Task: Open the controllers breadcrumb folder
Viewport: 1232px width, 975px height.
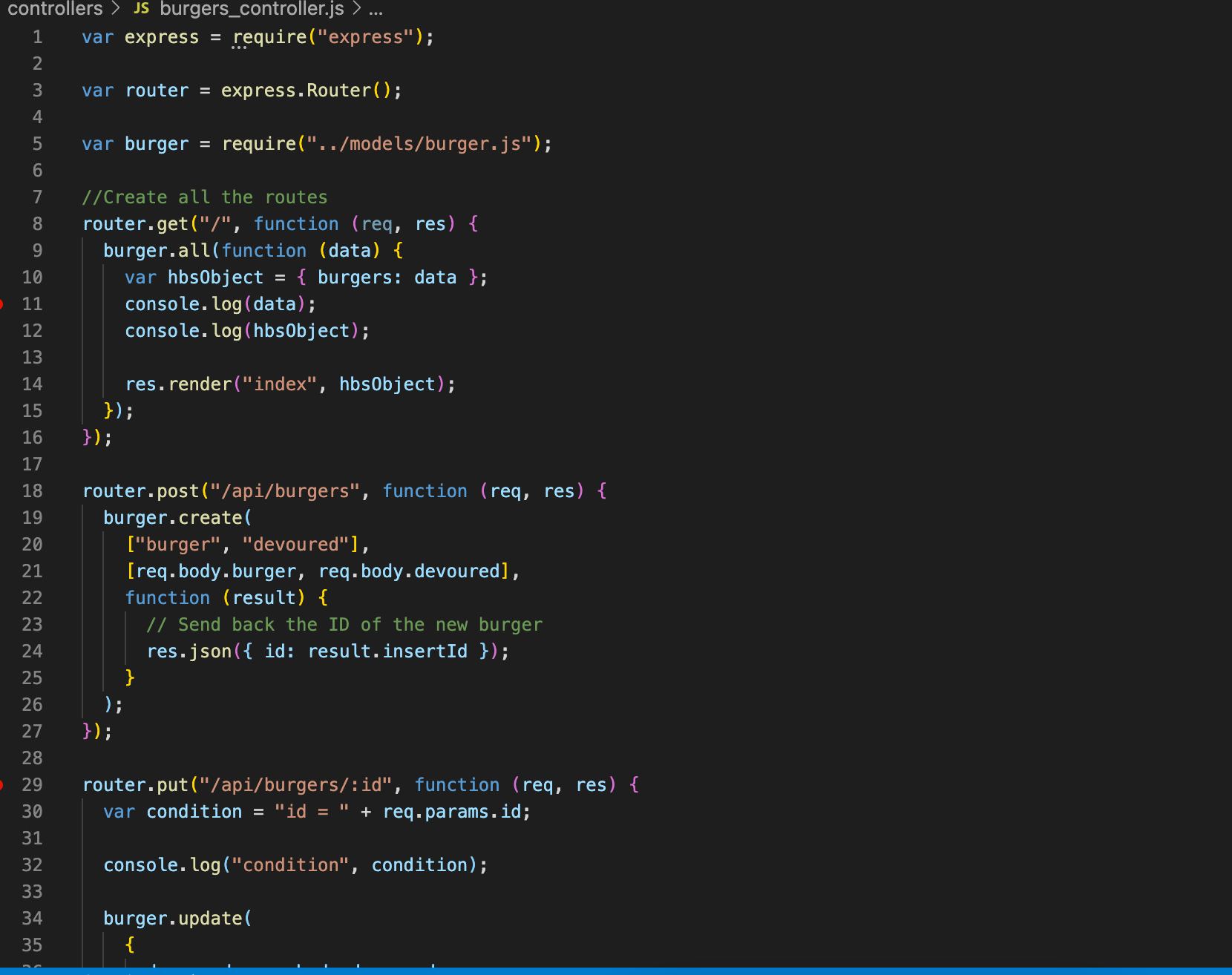Action: pyautogui.click(x=55, y=8)
